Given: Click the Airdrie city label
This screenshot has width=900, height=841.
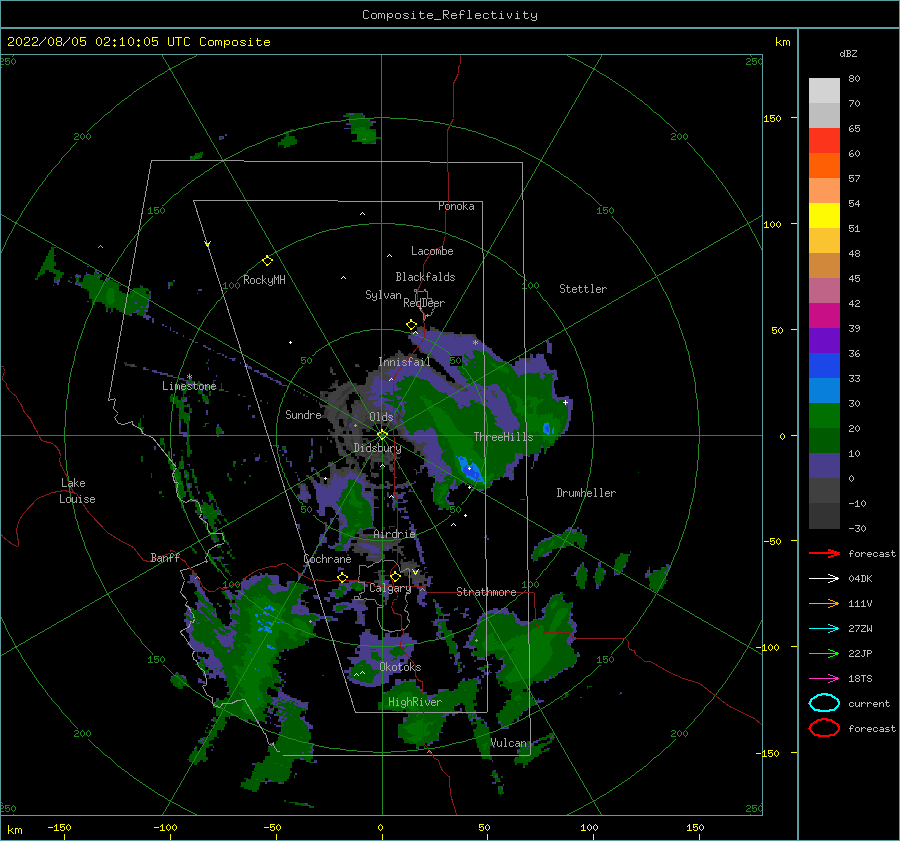Looking at the screenshot, I should pyautogui.click(x=394, y=534).
